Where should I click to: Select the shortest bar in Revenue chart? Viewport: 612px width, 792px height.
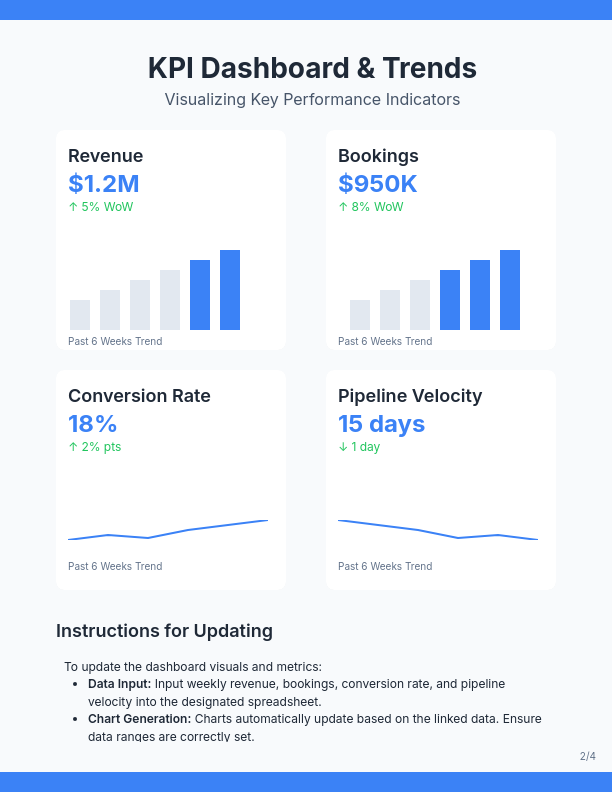point(80,315)
